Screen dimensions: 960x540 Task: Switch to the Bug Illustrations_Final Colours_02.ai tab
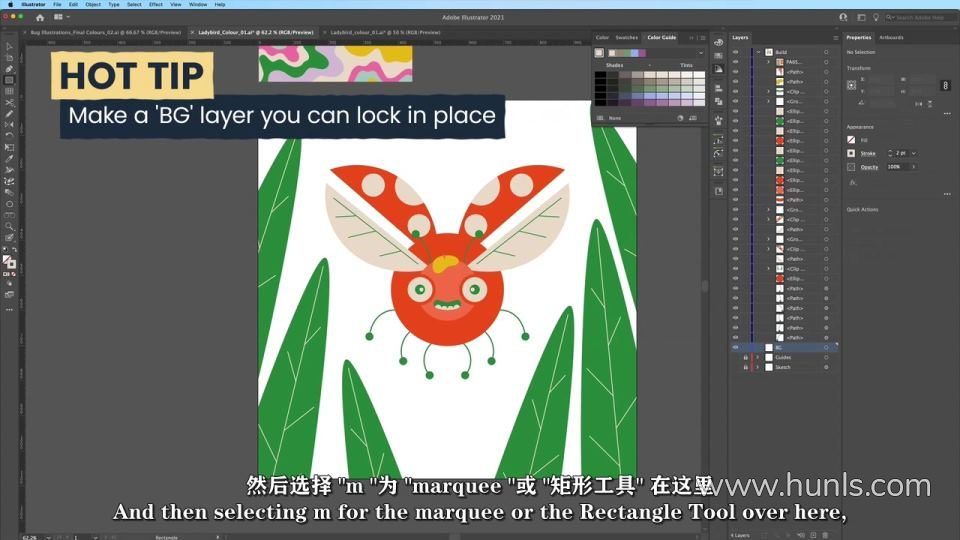(x=106, y=32)
